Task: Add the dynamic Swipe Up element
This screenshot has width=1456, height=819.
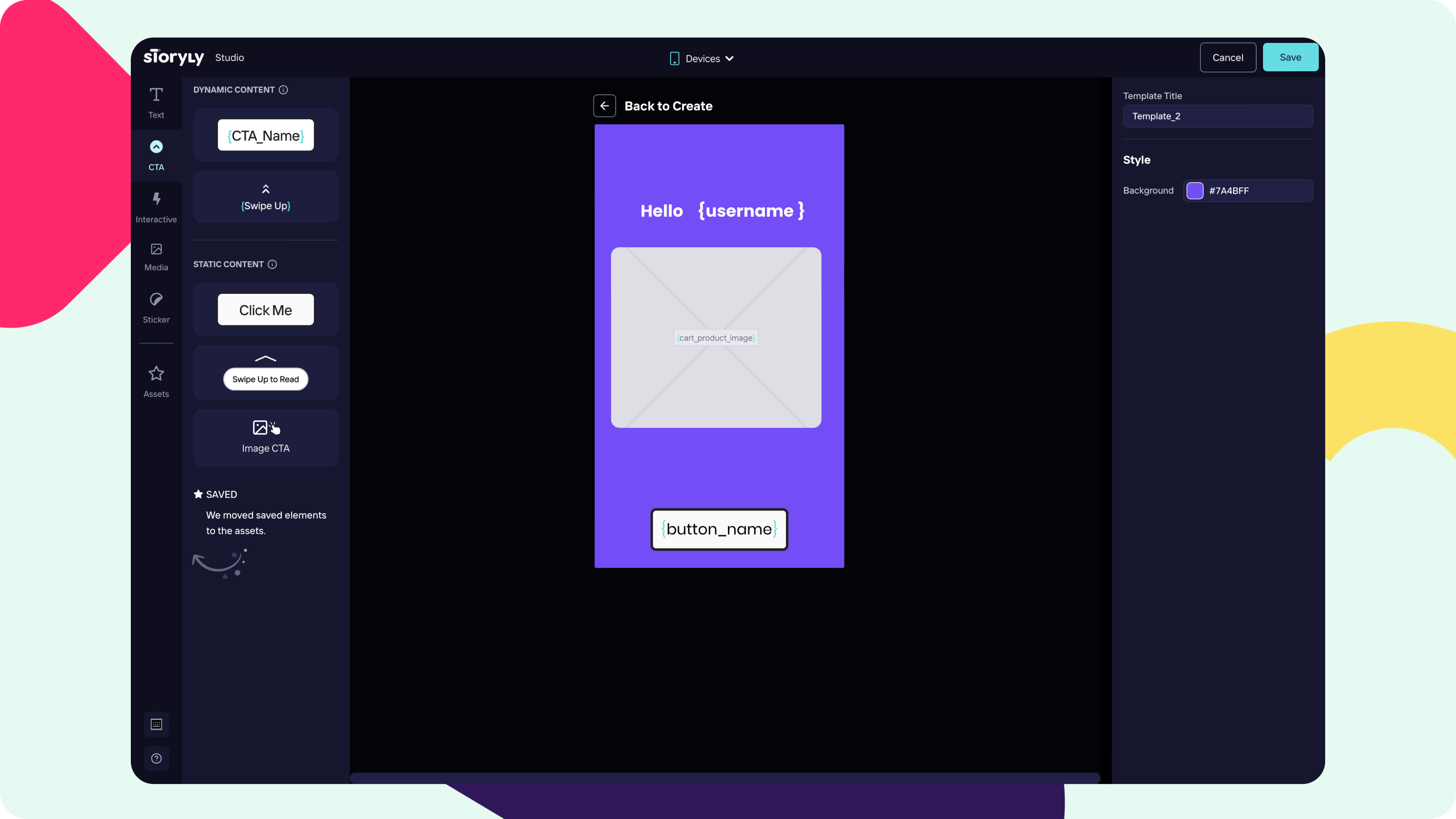Action: pyautogui.click(x=265, y=197)
